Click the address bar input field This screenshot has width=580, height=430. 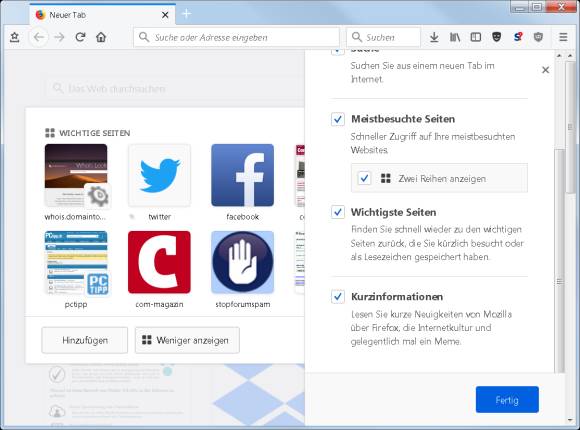pos(236,37)
